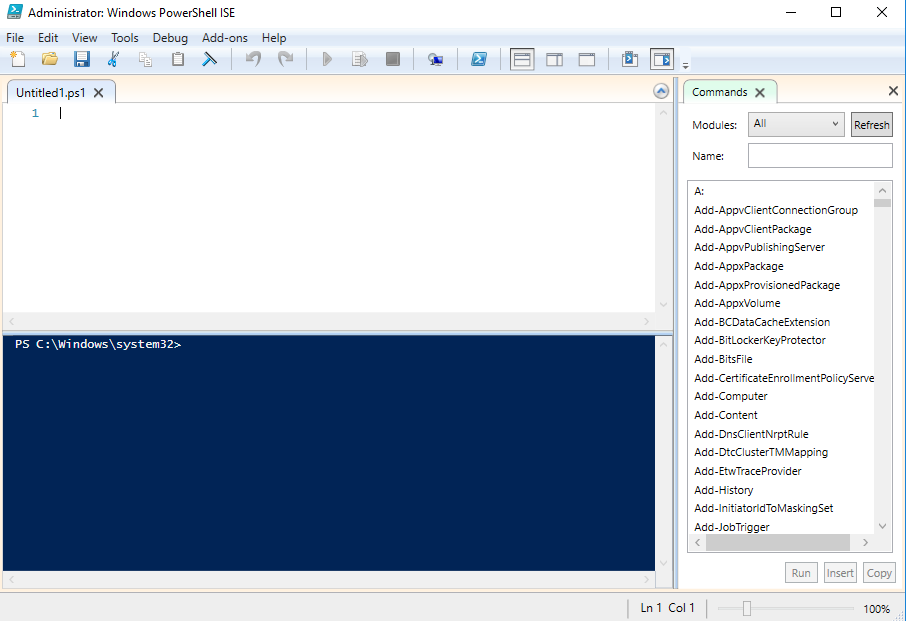Screen dimensions: 906x621
Task: Select Add-AppxVolume command
Action: 737,303
